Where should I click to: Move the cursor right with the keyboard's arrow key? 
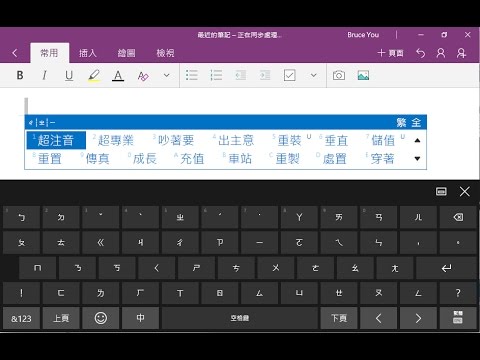point(418,319)
